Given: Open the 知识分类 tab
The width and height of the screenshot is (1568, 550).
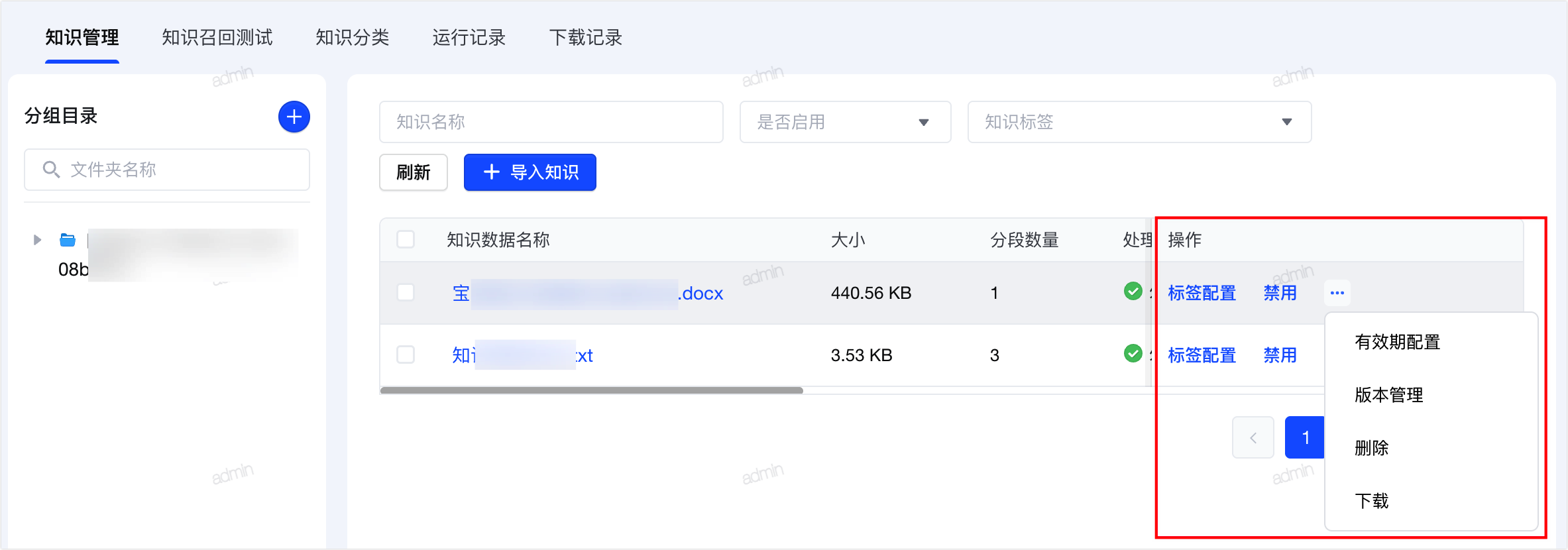Looking at the screenshot, I should coord(352,38).
